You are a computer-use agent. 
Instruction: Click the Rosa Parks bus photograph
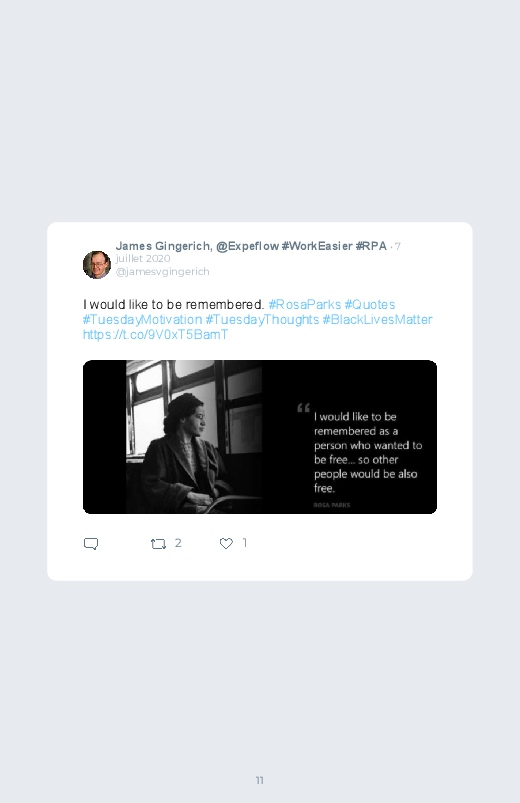(194, 437)
